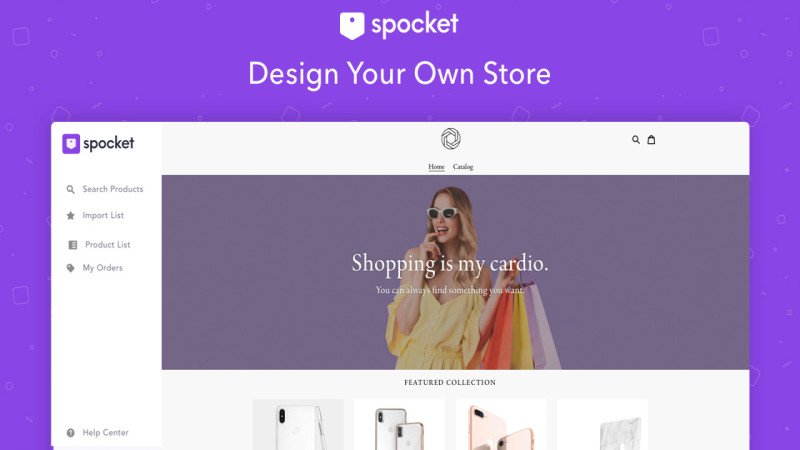
Task: Switch to the Catalog tab
Action: (463, 167)
